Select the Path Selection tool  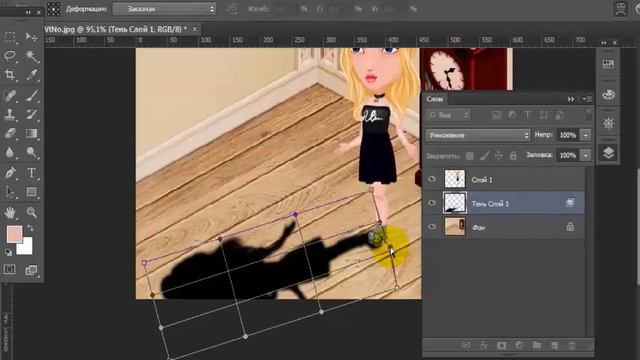coord(10,191)
